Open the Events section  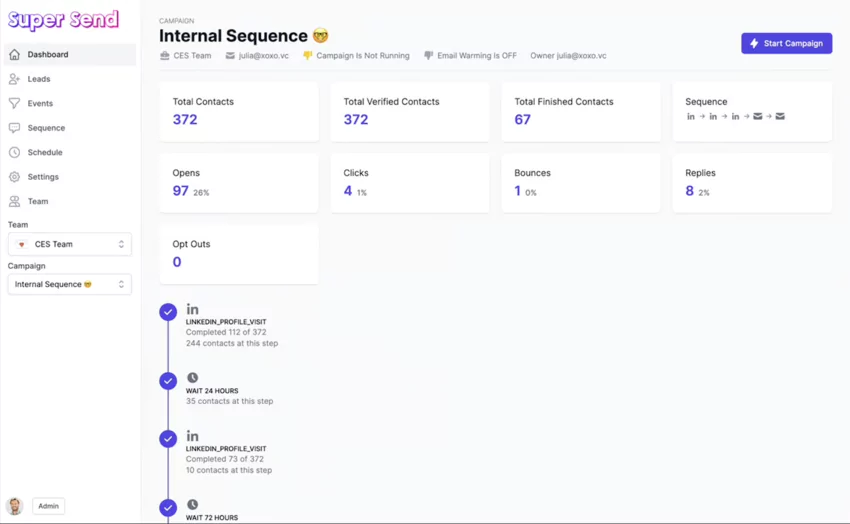click(x=70, y=103)
